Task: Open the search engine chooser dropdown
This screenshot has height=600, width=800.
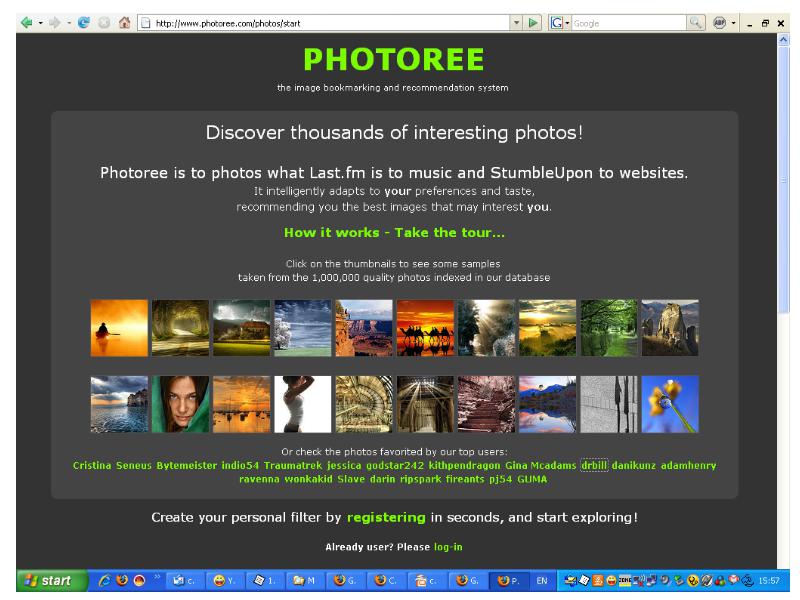Action: (567, 23)
